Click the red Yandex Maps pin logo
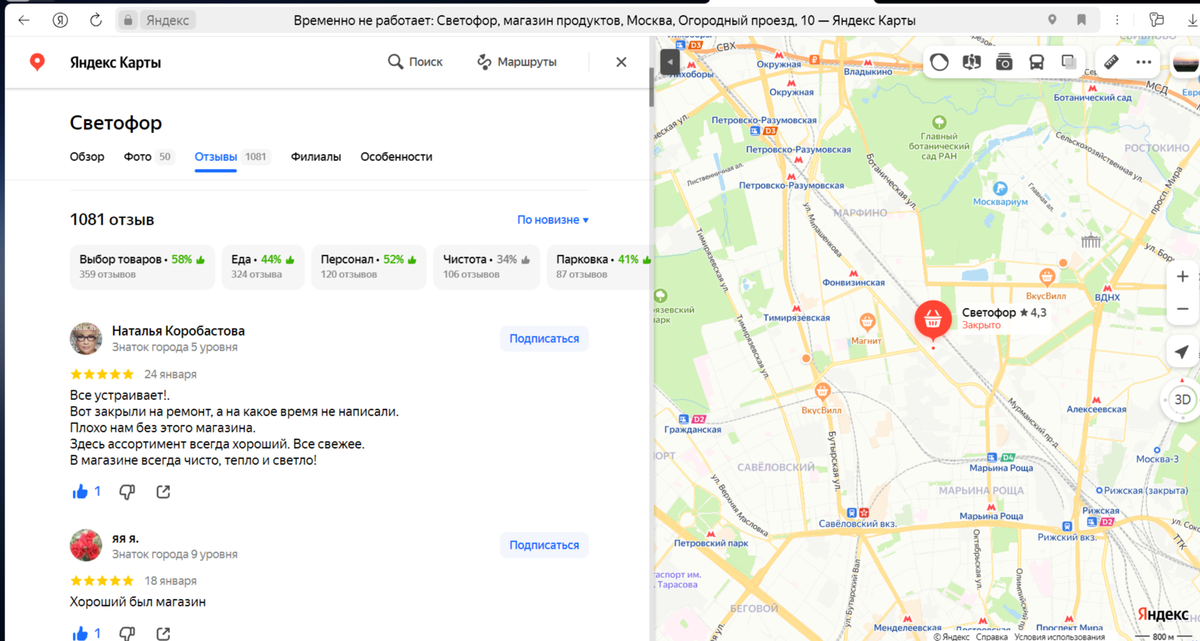This screenshot has width=1200, height=641. tap(37, 62)
